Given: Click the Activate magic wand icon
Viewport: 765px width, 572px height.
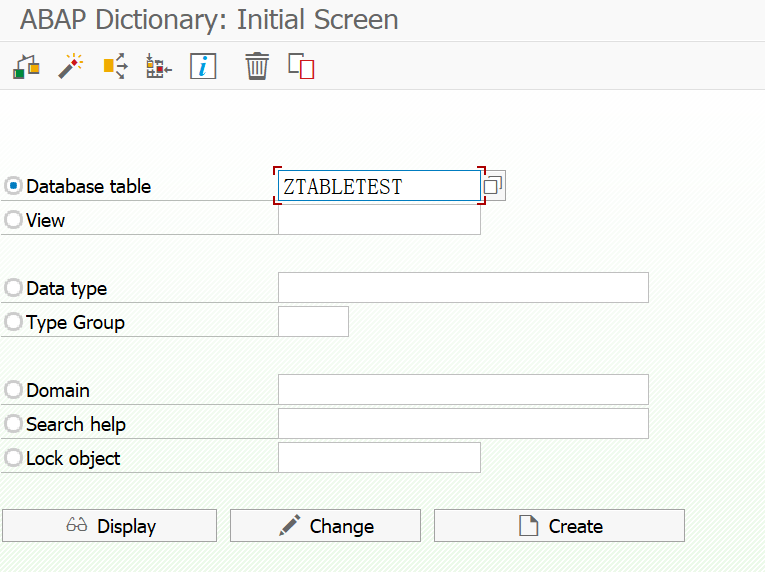Looking at the screenshot, I should click(x=70, y=67).
